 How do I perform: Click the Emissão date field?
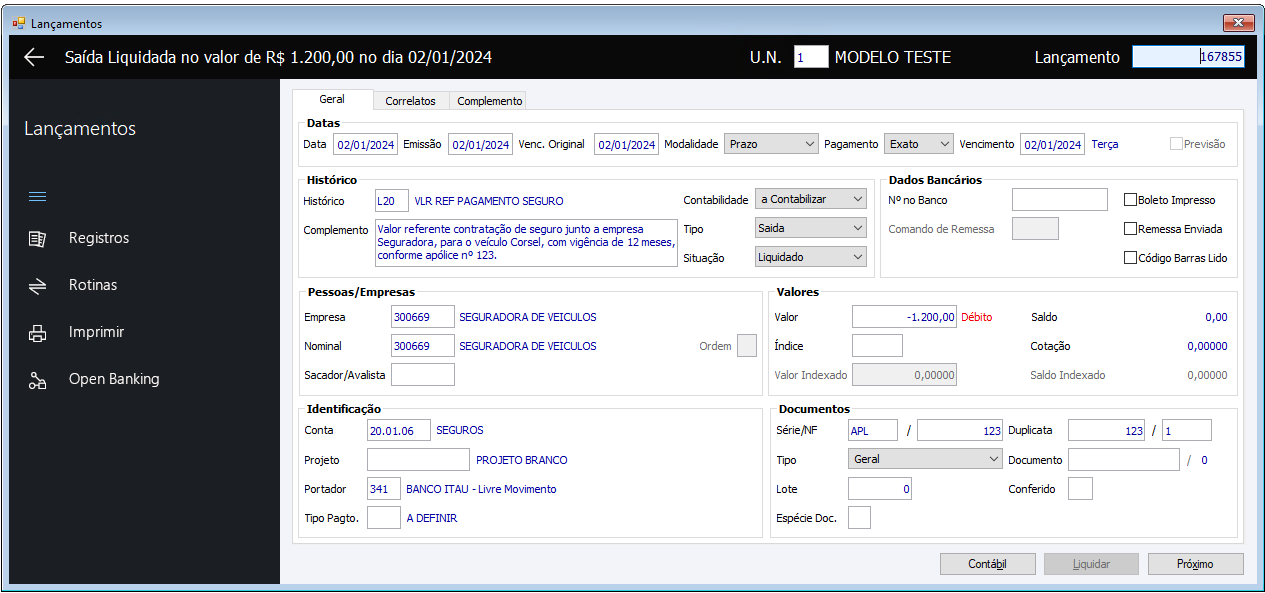480,144
